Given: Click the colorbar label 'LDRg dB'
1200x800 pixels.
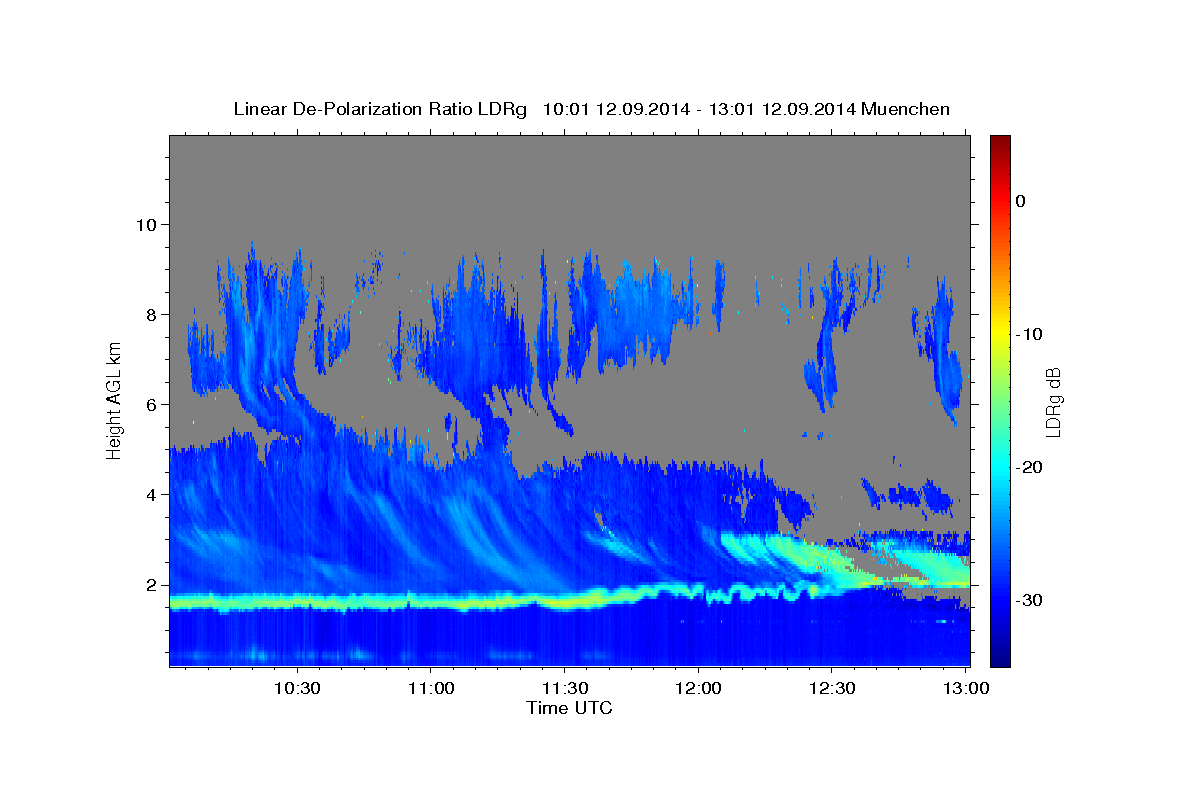Looking at the screenshot, I should point(1053,403).
